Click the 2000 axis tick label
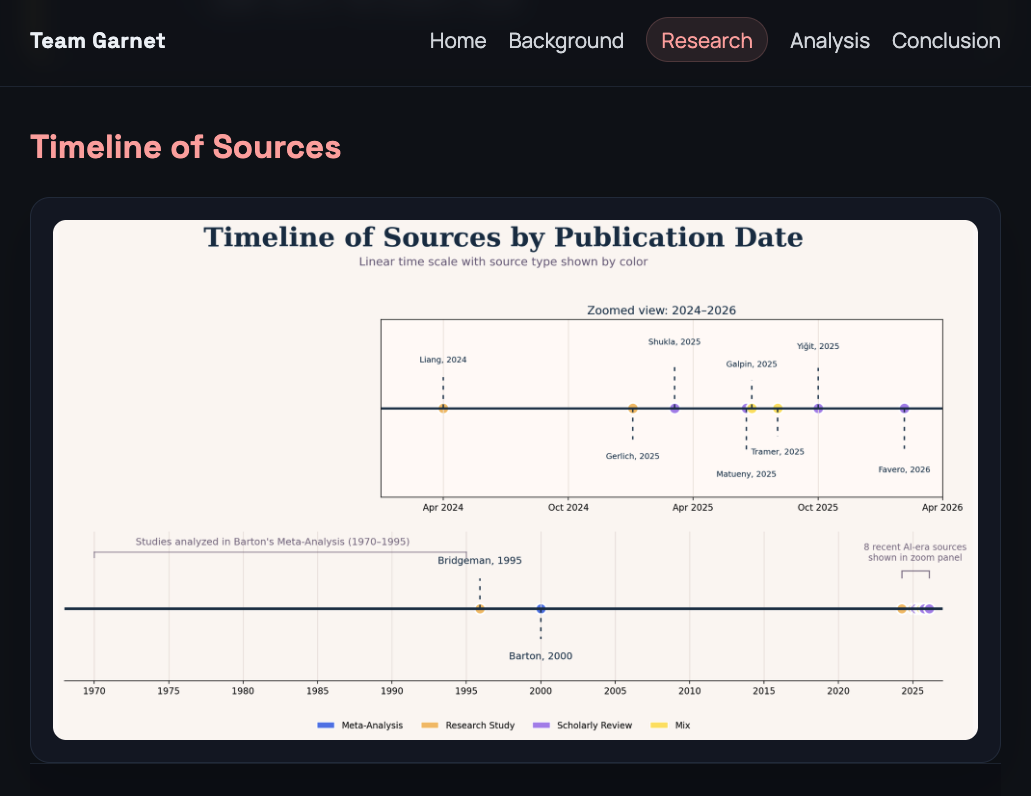This screenshot has width=1031, height=796. coord(540,691)
